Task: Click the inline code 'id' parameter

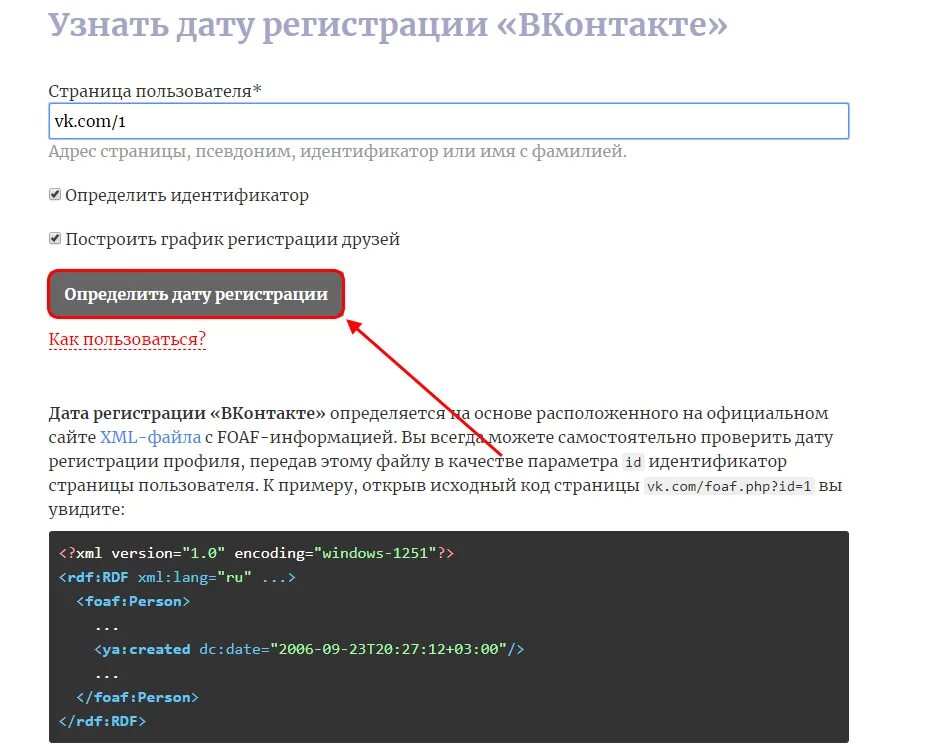Action: (x=633, y=462)
